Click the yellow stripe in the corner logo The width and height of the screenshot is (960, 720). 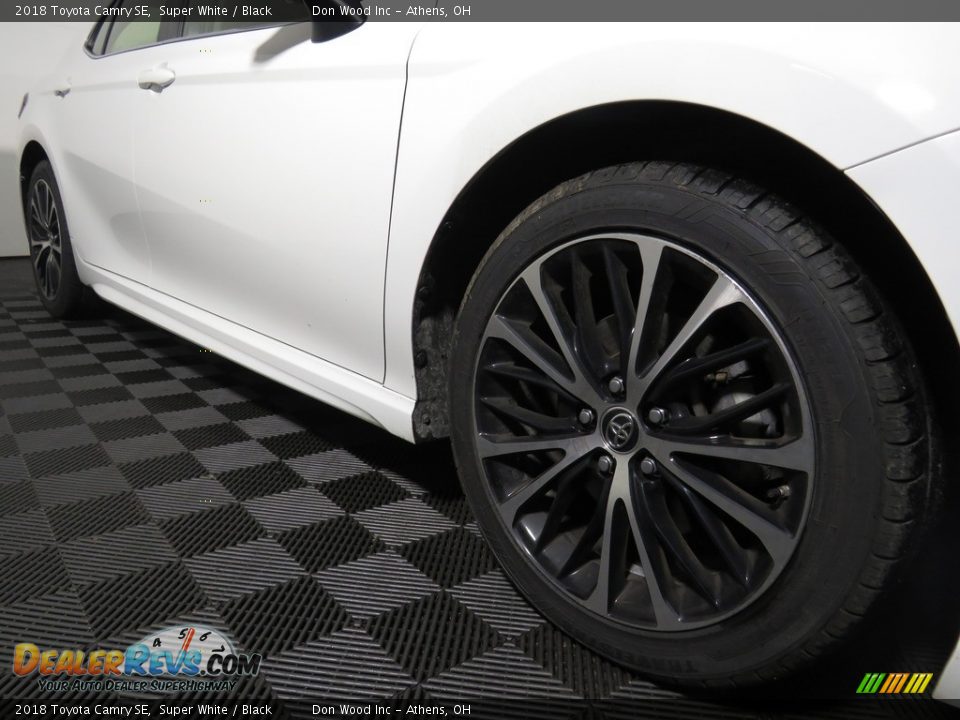click(x=916, y=683)
